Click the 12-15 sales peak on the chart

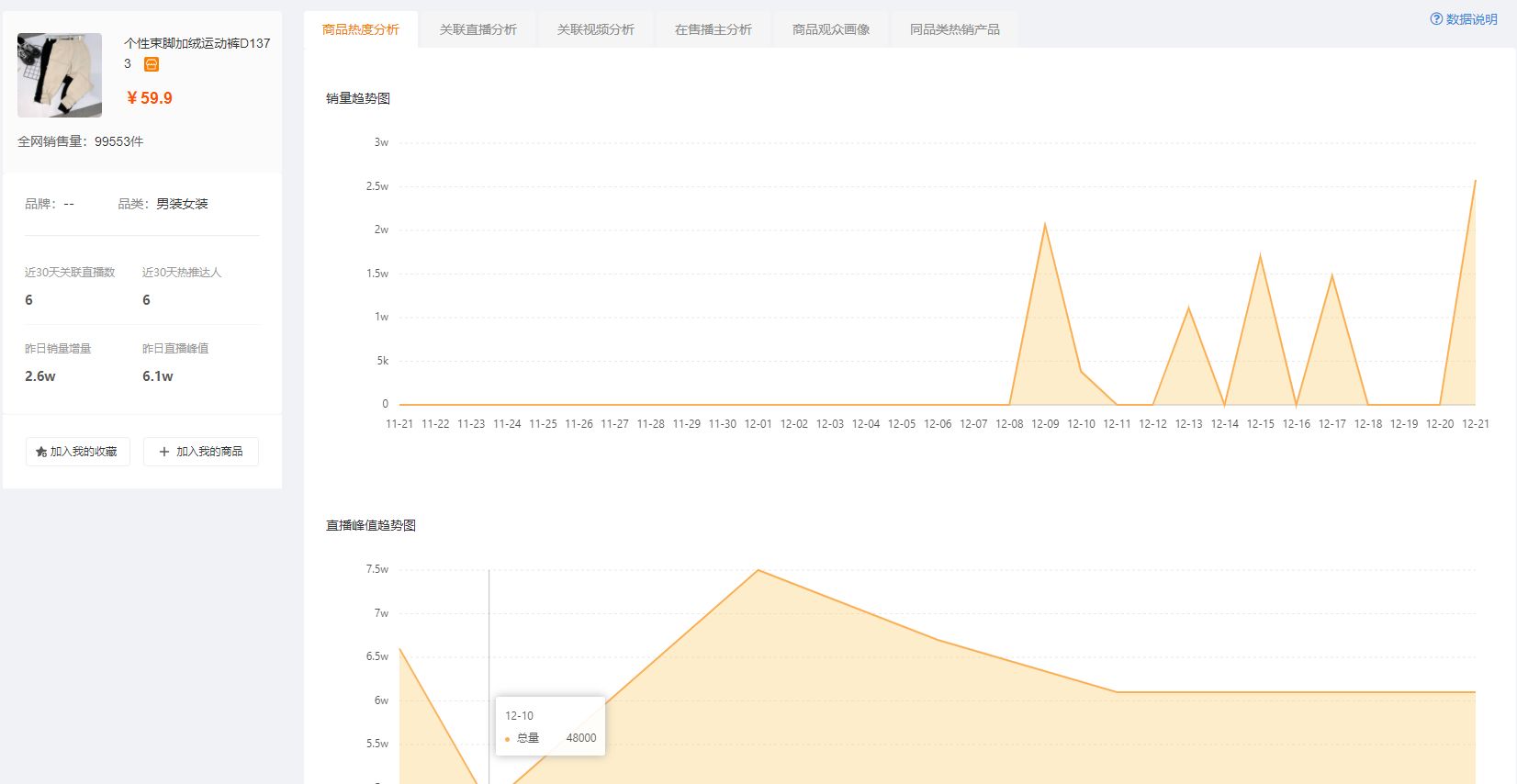click(1260, 254)
